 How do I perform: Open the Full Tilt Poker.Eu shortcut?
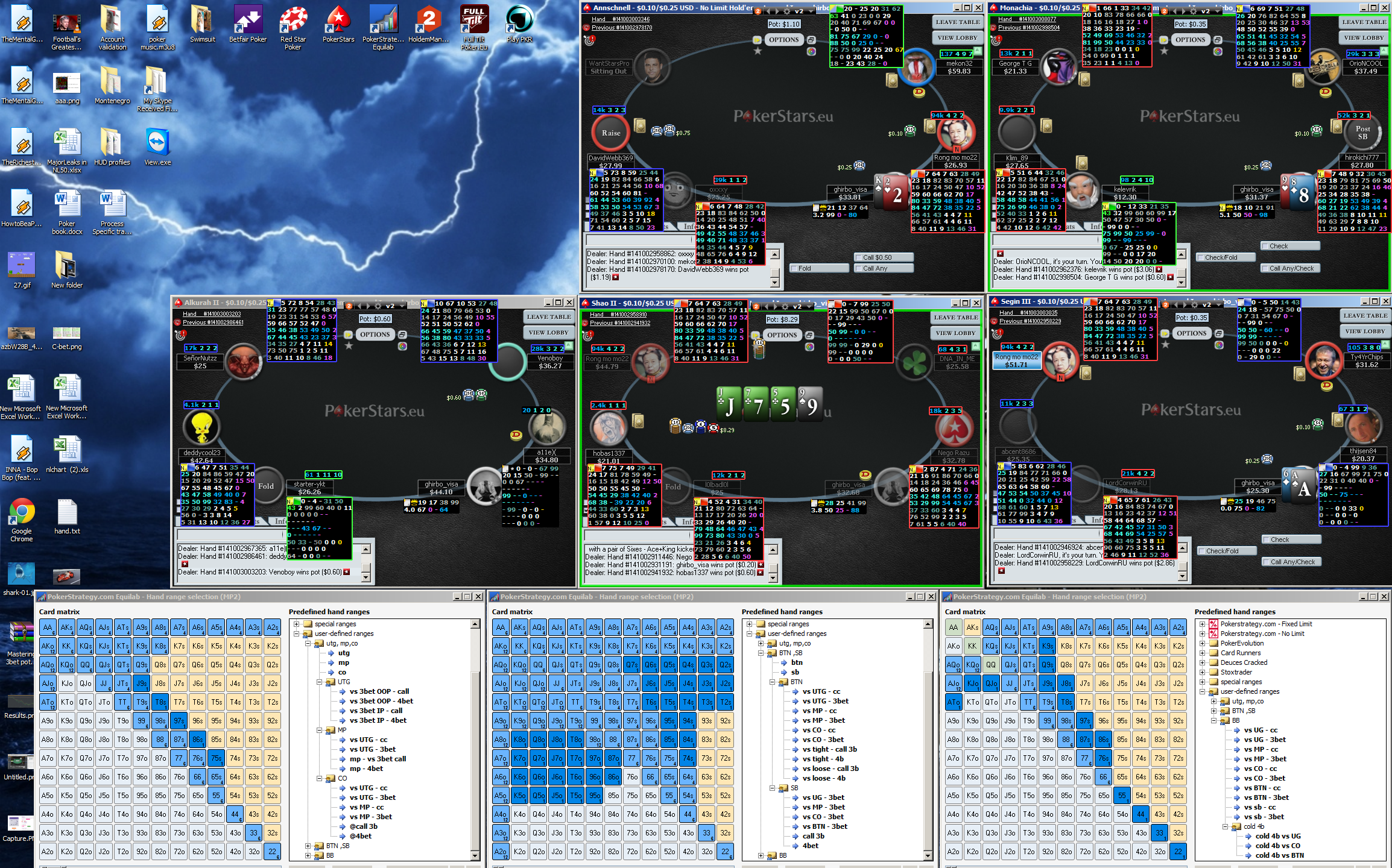(x=474, y=27)
